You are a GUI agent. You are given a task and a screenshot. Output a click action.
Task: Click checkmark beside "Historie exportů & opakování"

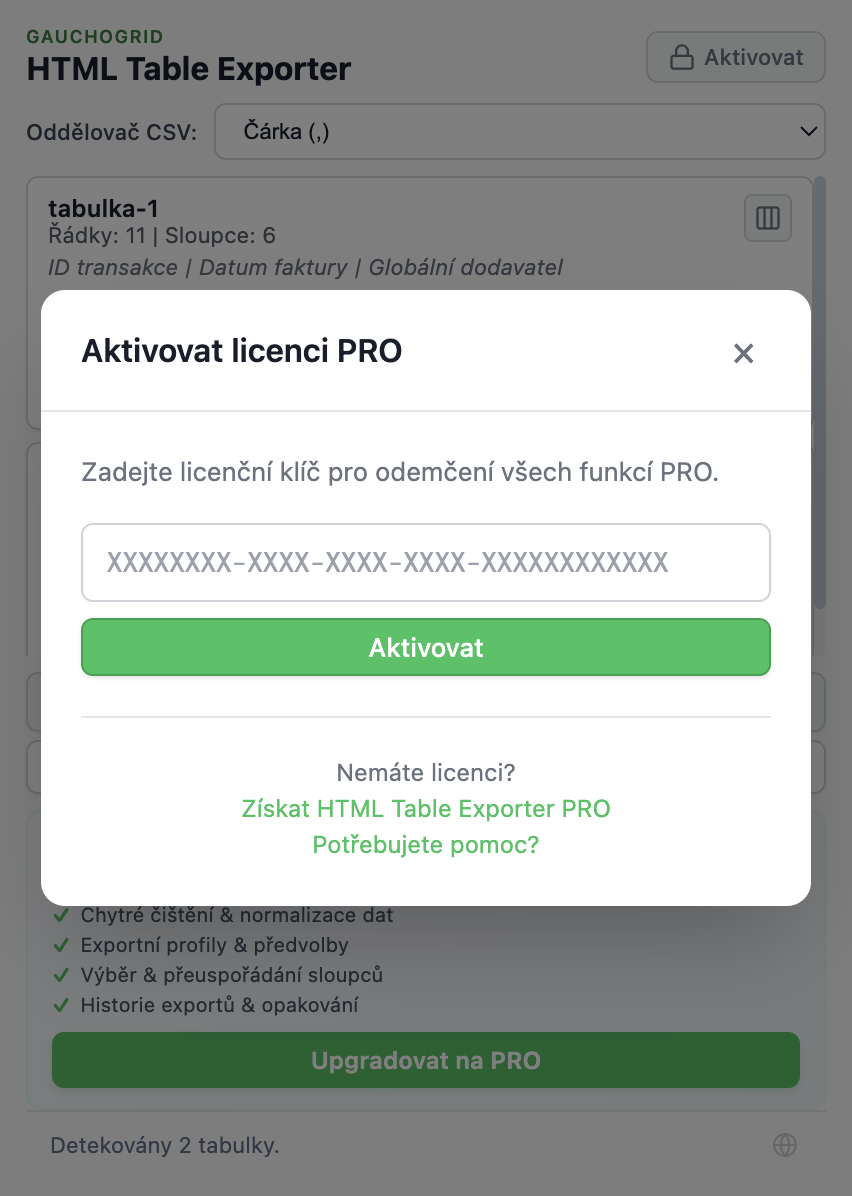coord(61,1005)
